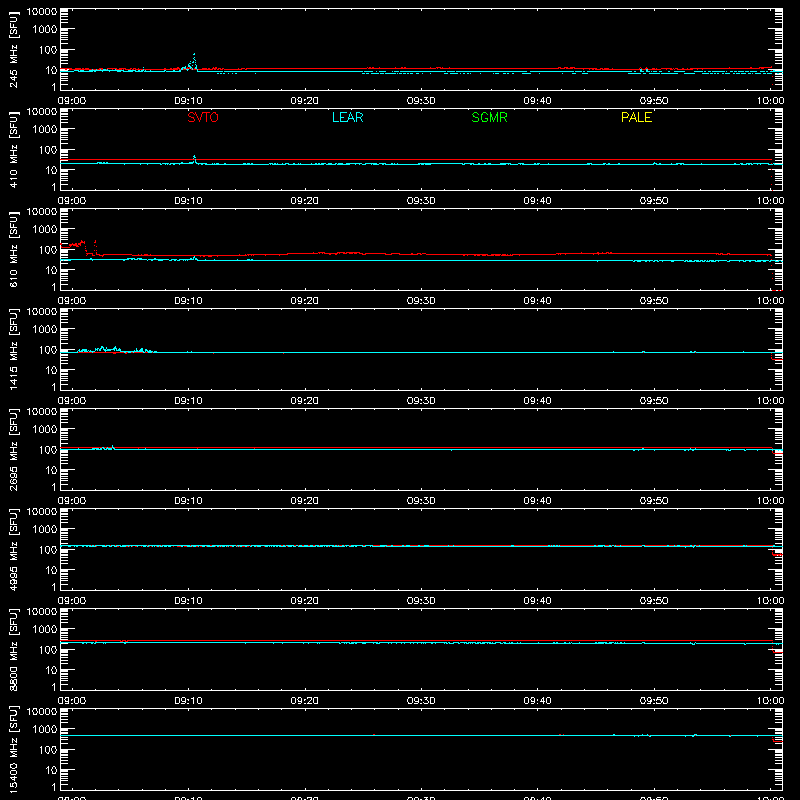The width and height of the screenshot is (800, 800).
Task: Select the 2695 MHz [SFU] axis title
Action: [x=13, y=449]
